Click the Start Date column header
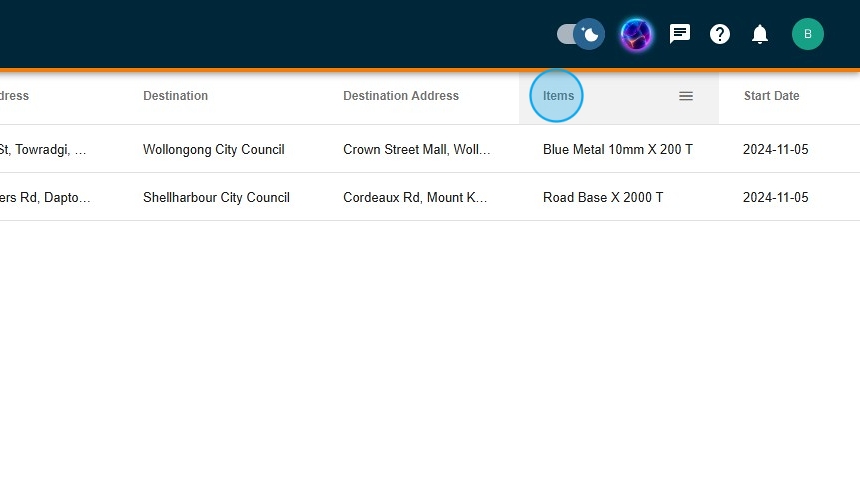This screenshot has height=480, width=860. pyautogui.click(x=771, y=96)
